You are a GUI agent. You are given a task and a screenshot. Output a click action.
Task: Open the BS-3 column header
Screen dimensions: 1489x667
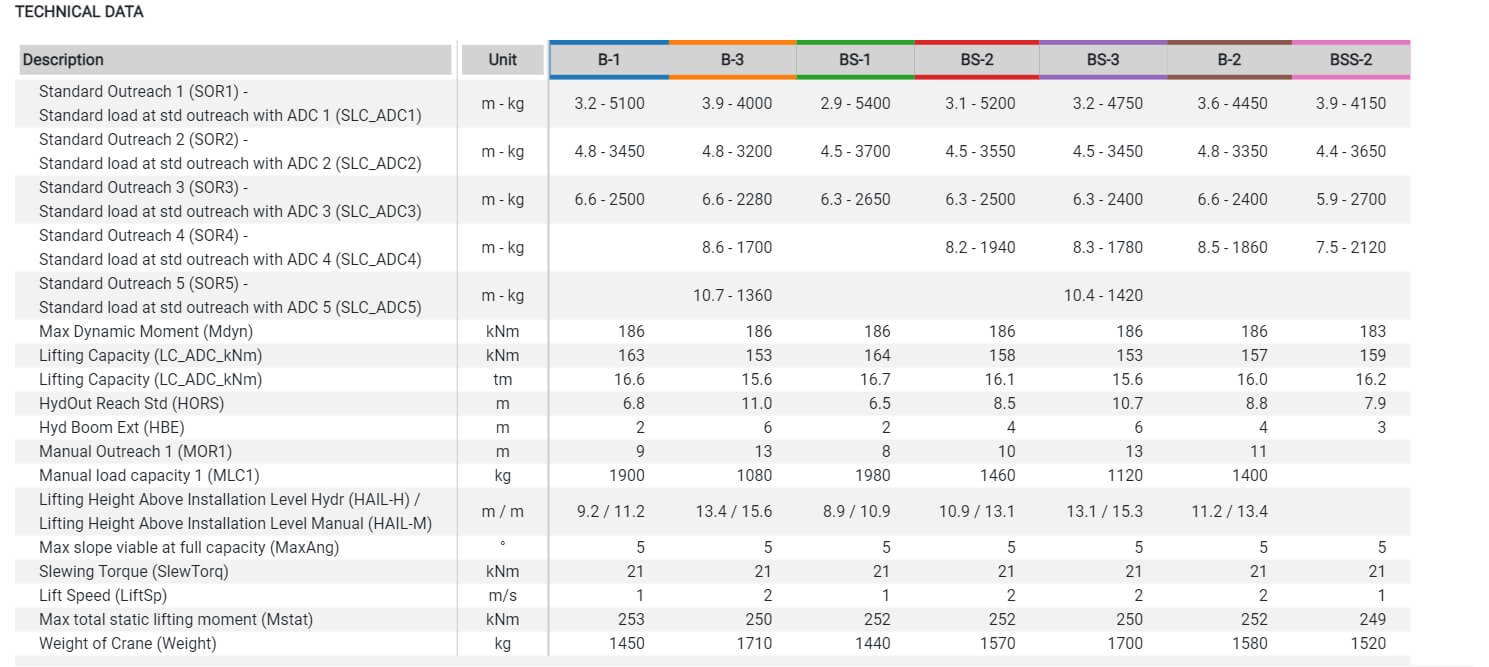pos(1103,60)
